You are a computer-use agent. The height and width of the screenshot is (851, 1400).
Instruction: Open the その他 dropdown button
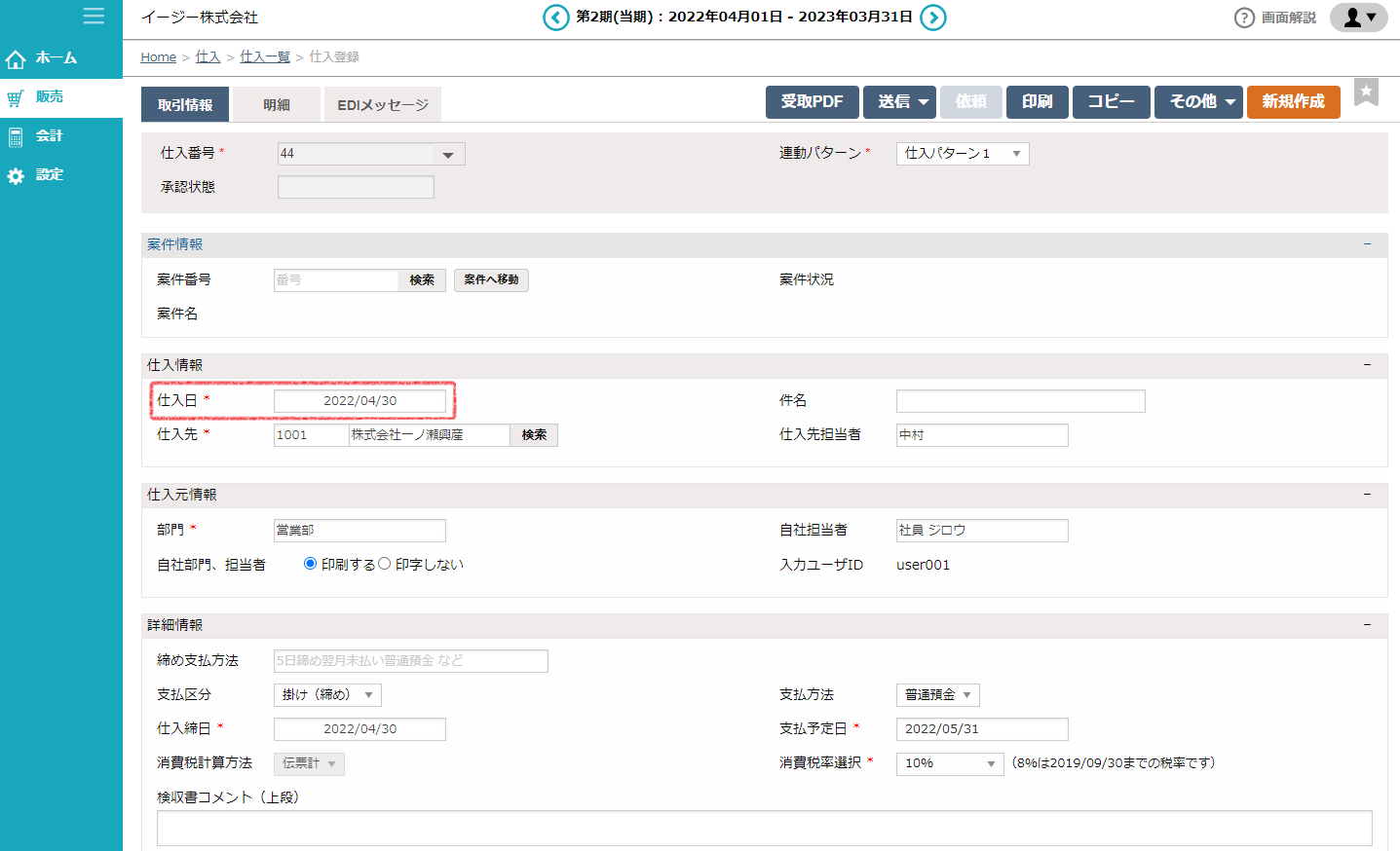pyautogui.click(x=1198, y=102)
